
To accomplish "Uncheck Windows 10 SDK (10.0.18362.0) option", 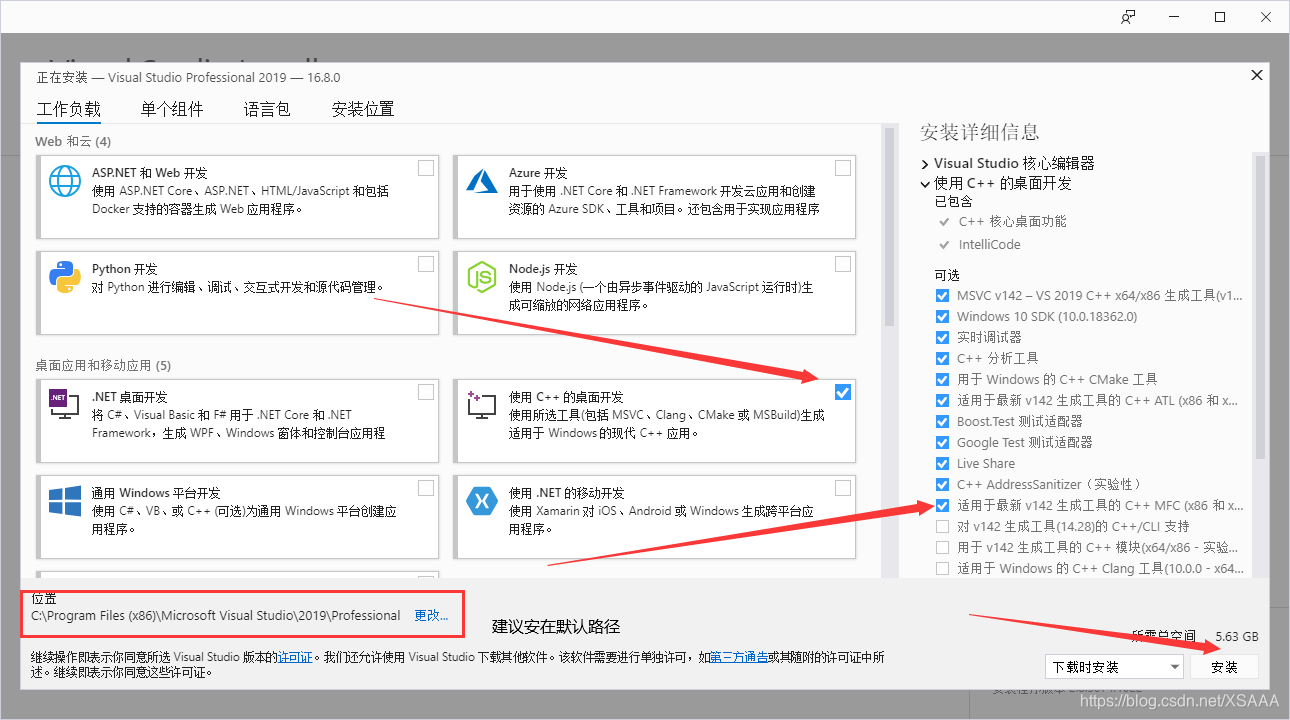I will click(942, 317).
